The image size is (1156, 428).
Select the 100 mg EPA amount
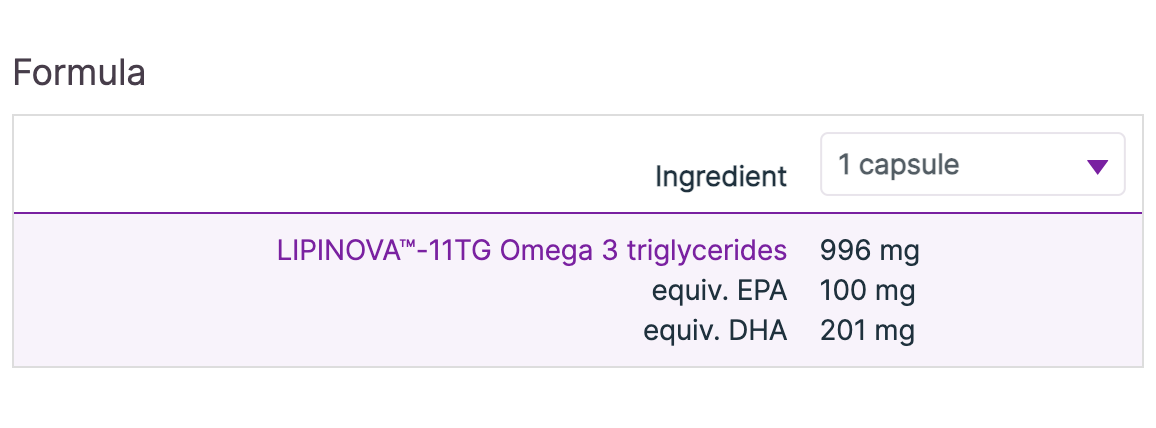(867, 291)
